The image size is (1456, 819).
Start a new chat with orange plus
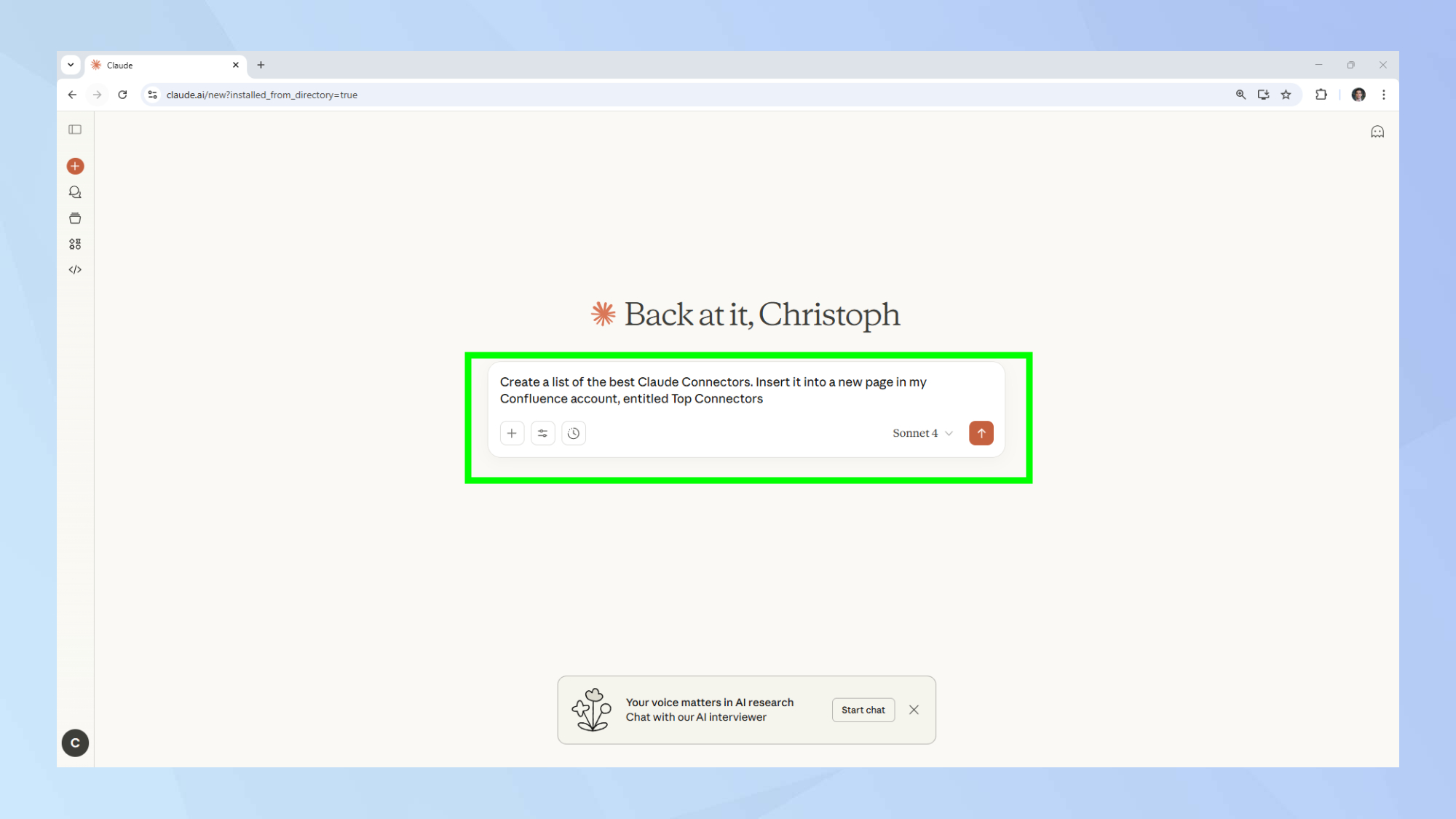pyautogui.click(x=75, y=167)
